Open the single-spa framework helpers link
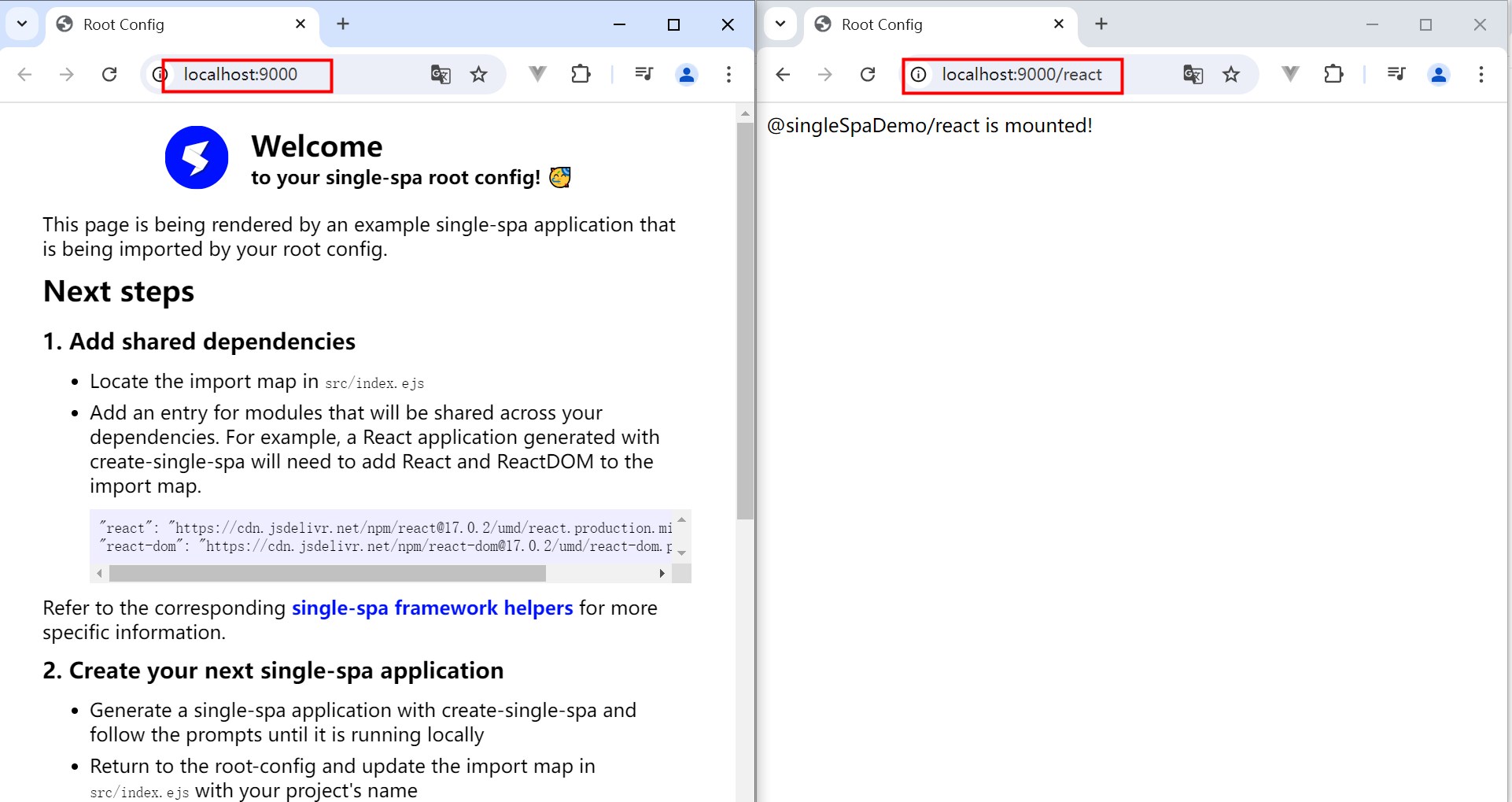The width and height of the screenshot is (1512, 802). click(x=432, y=608)
